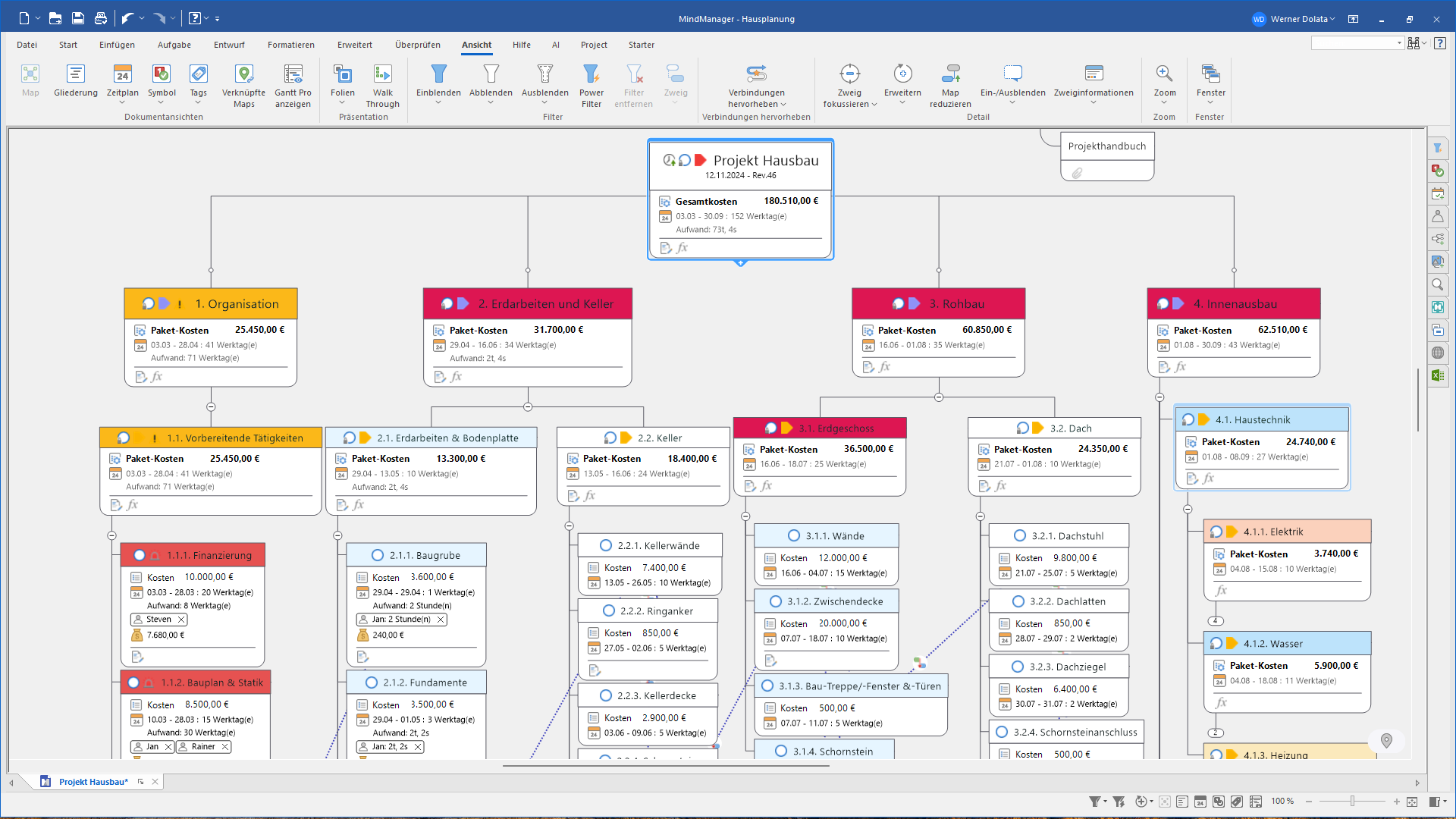Click Map reduzieren icon
Viewport: 1456px width, 819px height.
950,74
